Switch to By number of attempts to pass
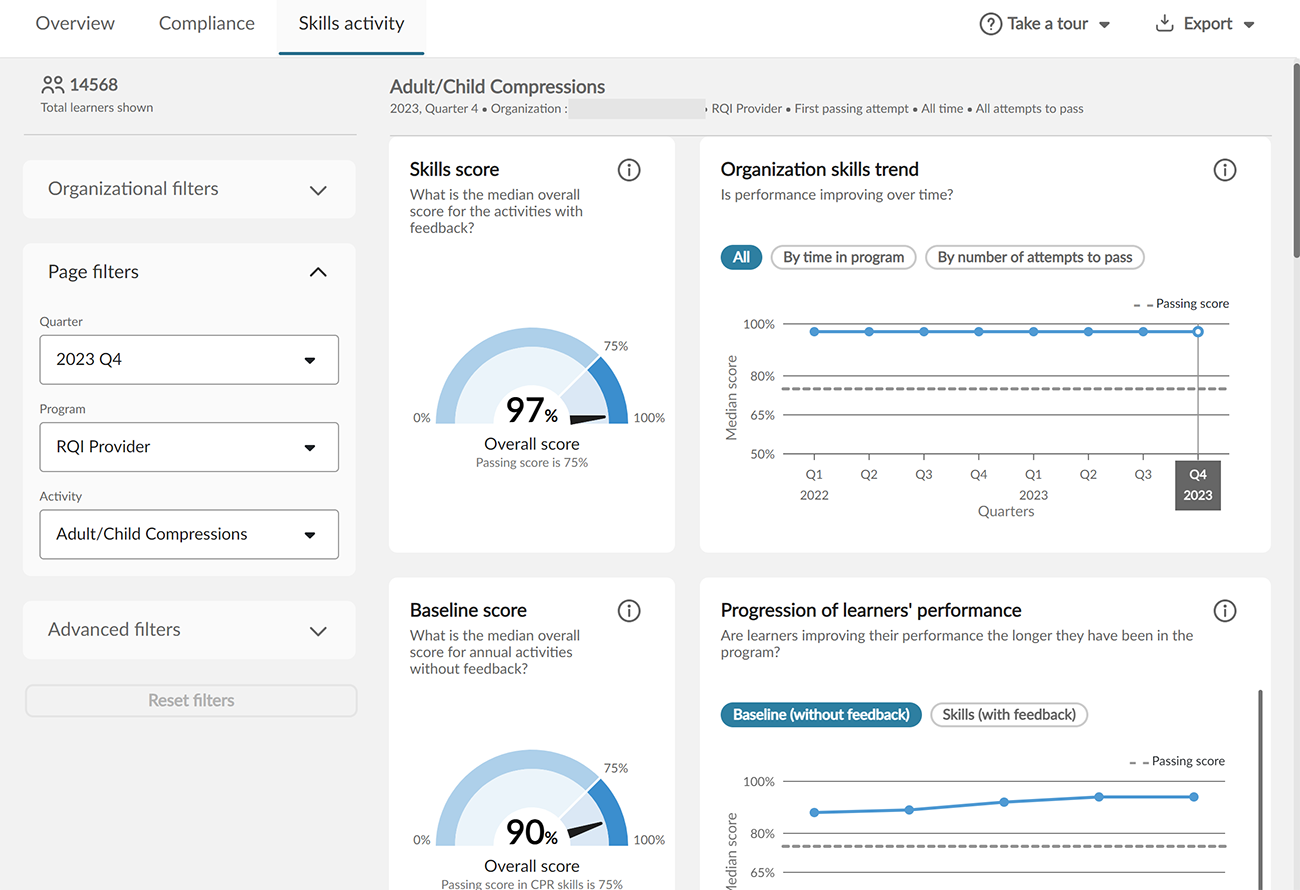Image resolution: width=1300 pixels, height=890 pixels. [x=1034, y=257]
